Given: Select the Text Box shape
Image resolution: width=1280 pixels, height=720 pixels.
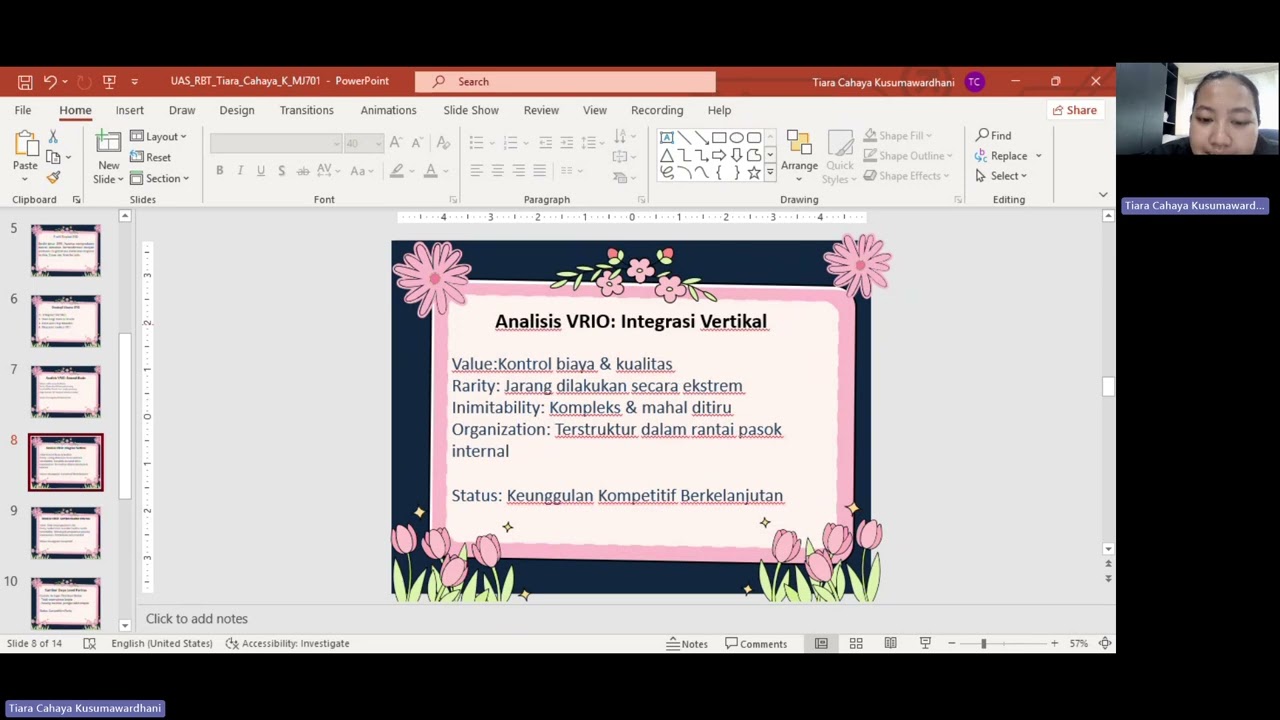Looking at the screenshot, I should tap(667, 138).
